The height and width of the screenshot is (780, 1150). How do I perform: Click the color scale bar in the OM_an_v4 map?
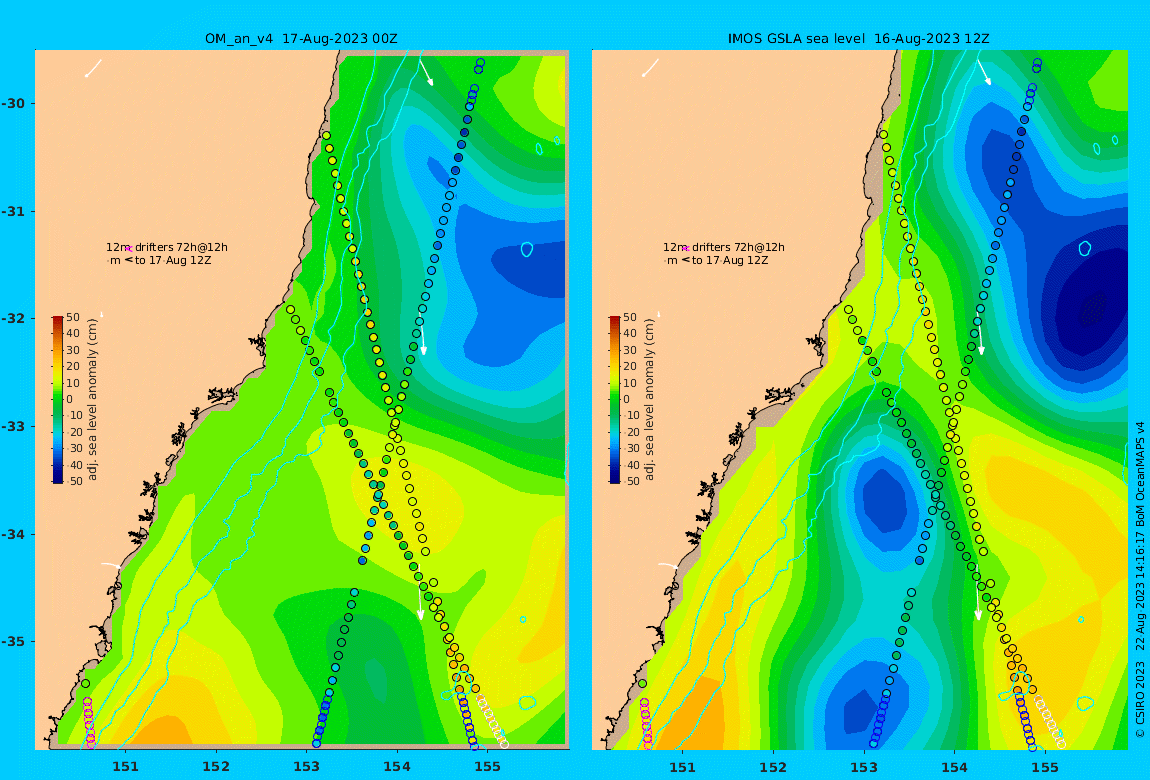point(57,400)
